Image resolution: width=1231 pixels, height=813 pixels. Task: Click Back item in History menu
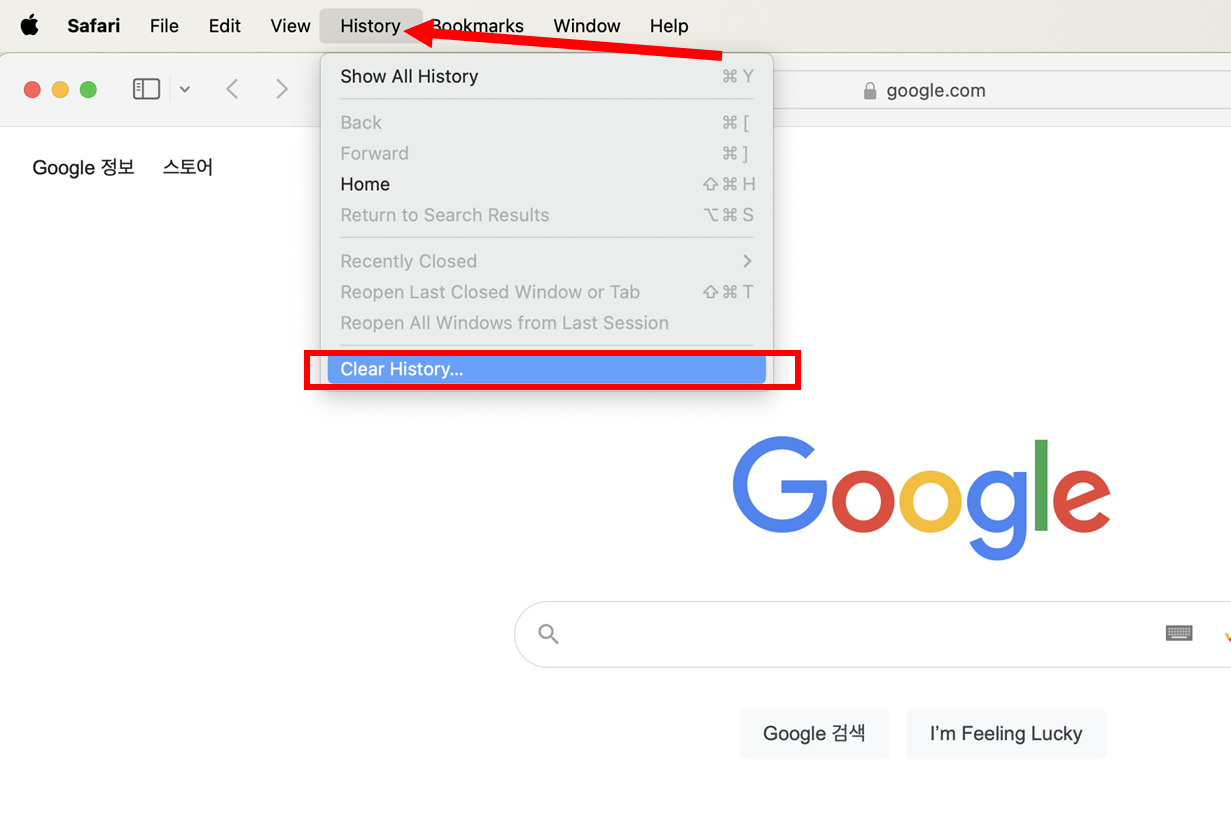point(547,122)
